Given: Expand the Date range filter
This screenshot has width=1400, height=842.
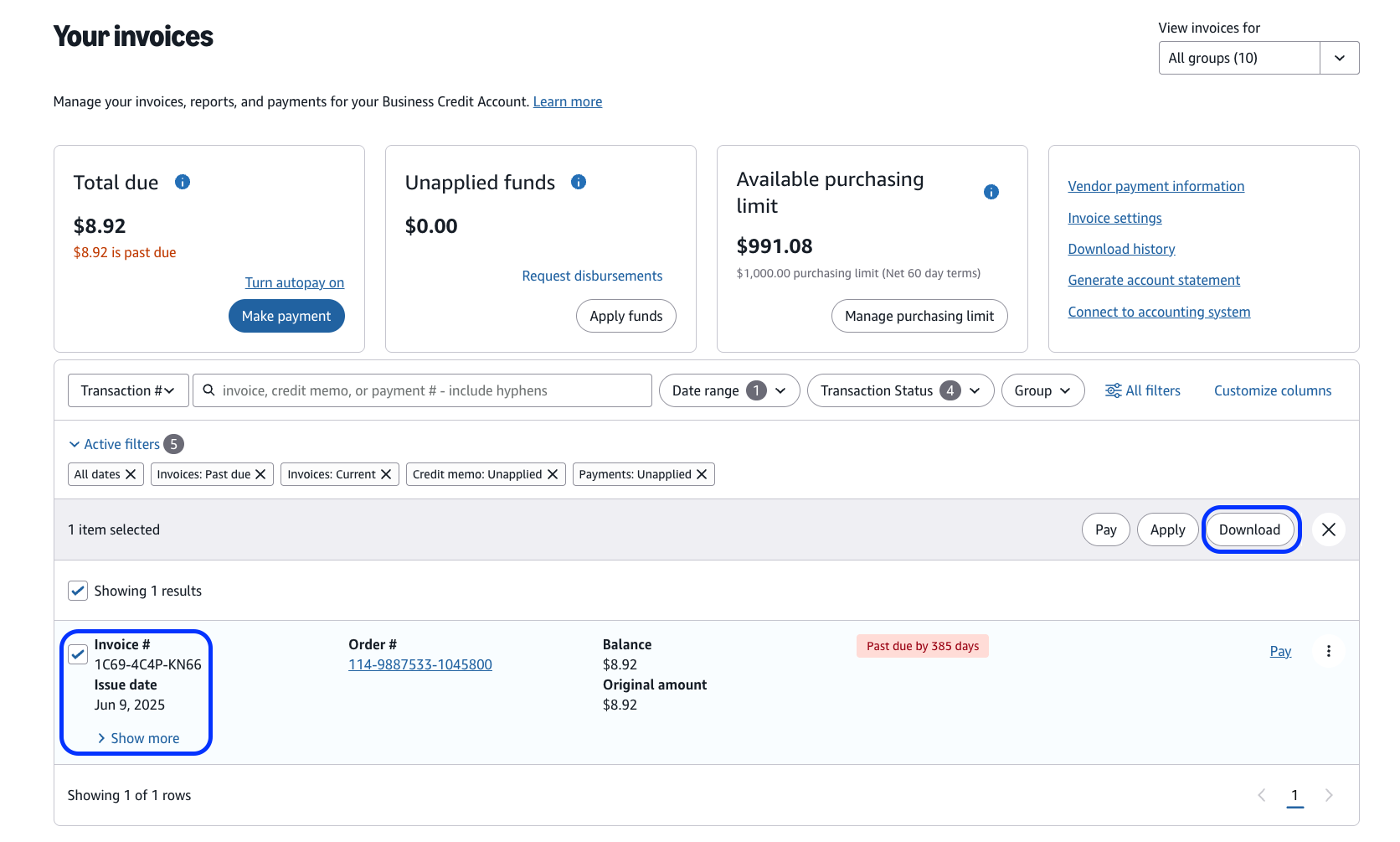Looking at the screenshot, I should click(729, 390).
